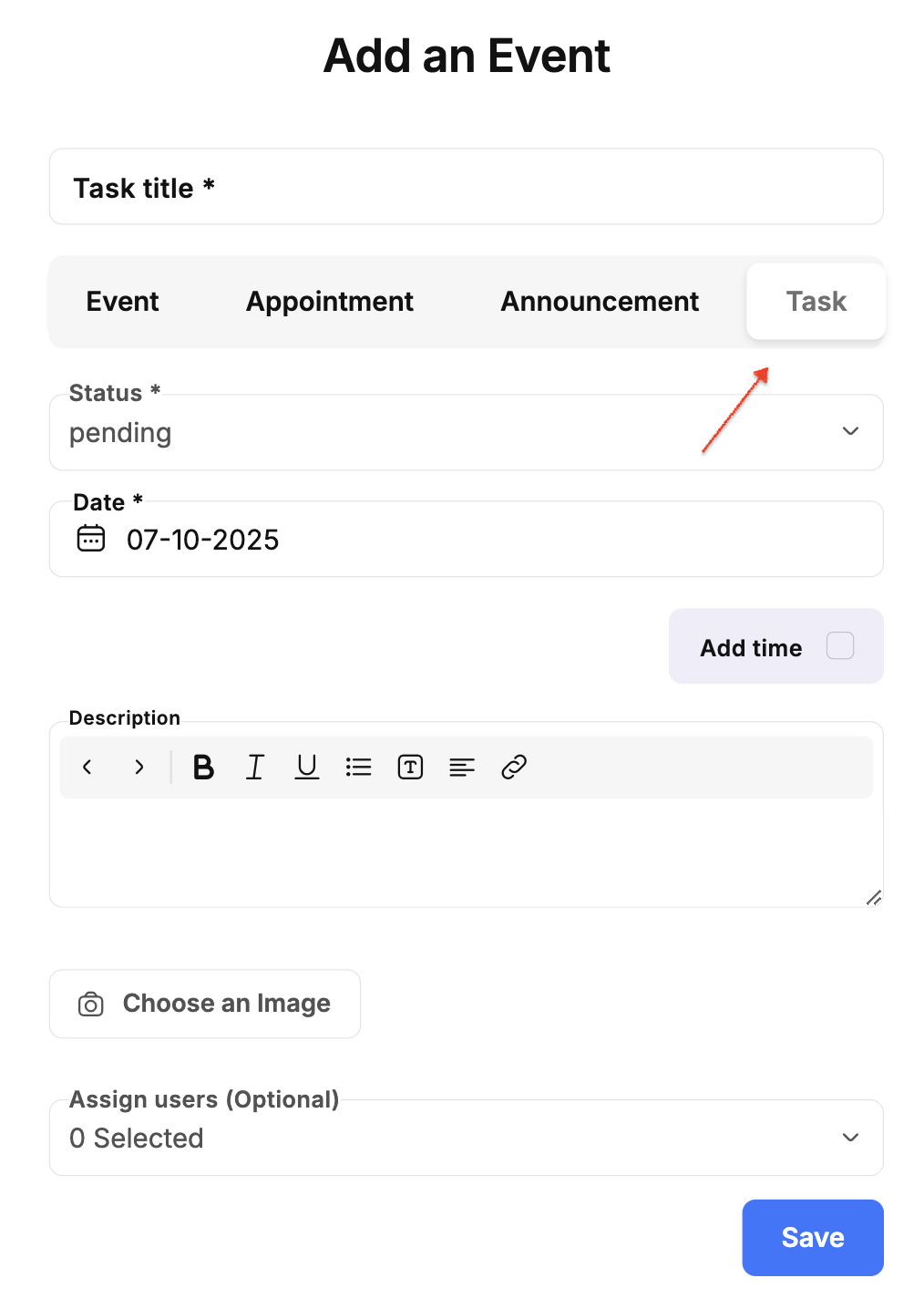Select the Task tab
Viewport: 924px width, 1309px height.
(x=816, y=302)
